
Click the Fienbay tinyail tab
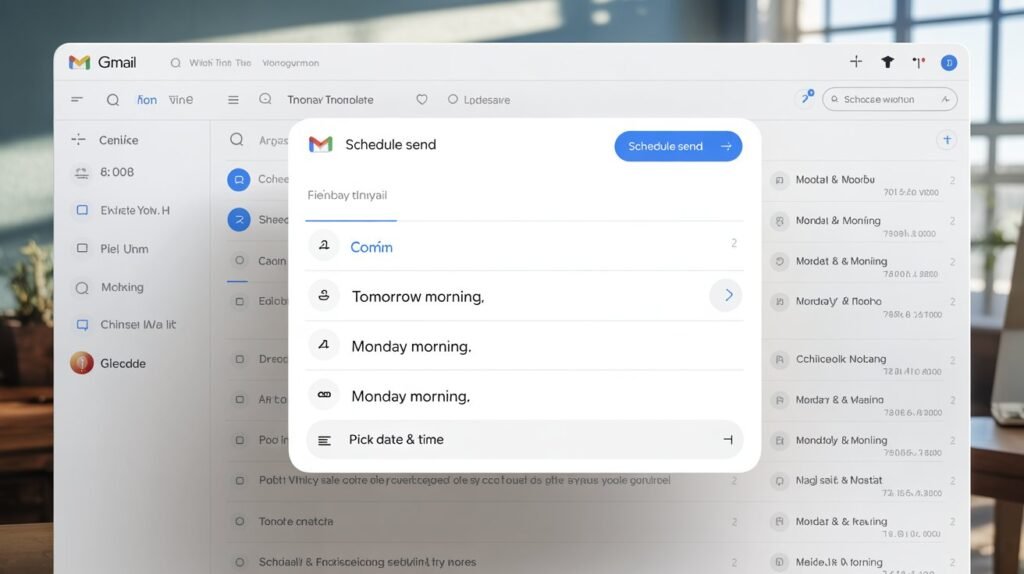click(x=347, y=195)
